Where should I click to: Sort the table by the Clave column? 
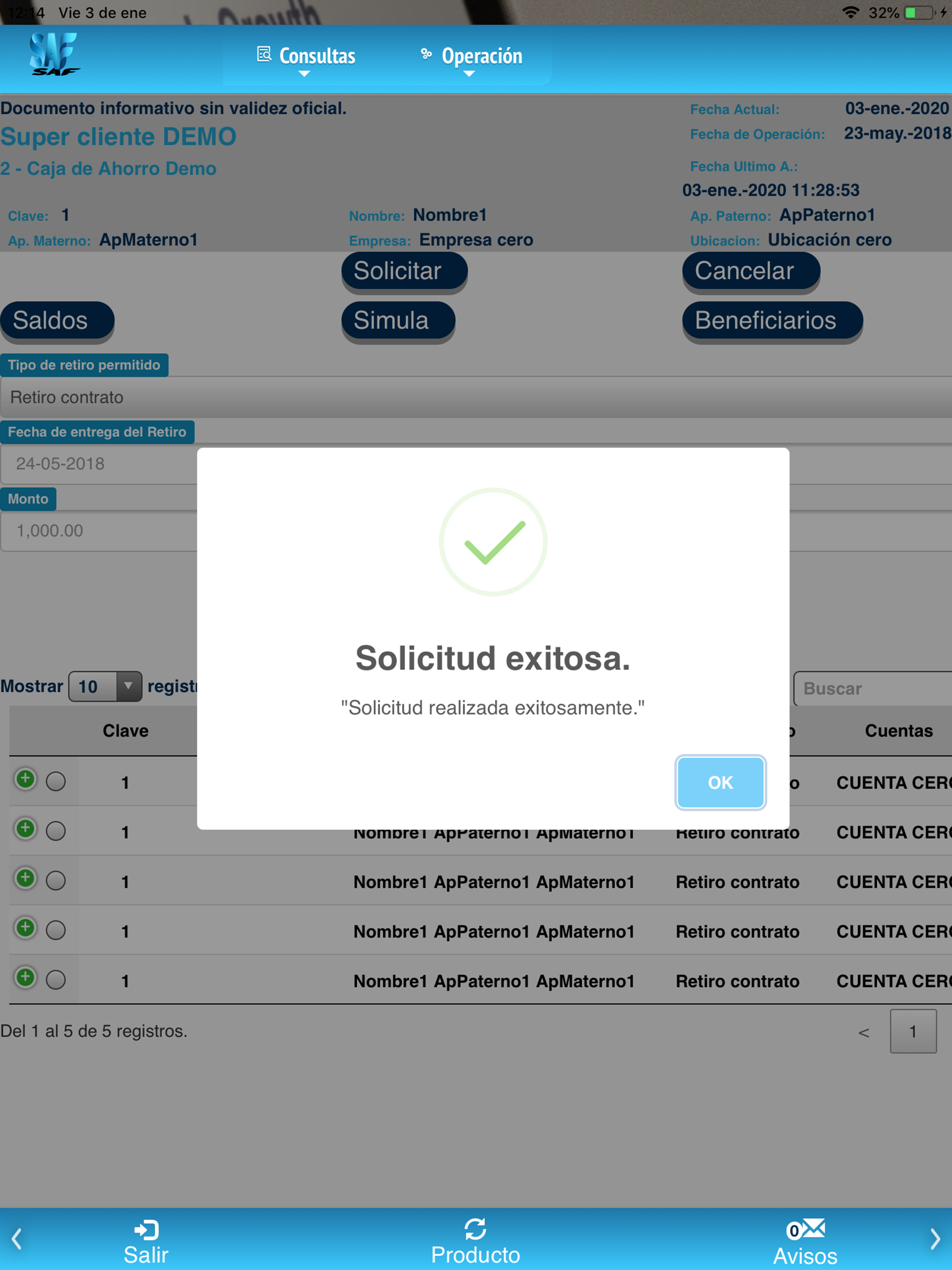click(x=126, y=730)
